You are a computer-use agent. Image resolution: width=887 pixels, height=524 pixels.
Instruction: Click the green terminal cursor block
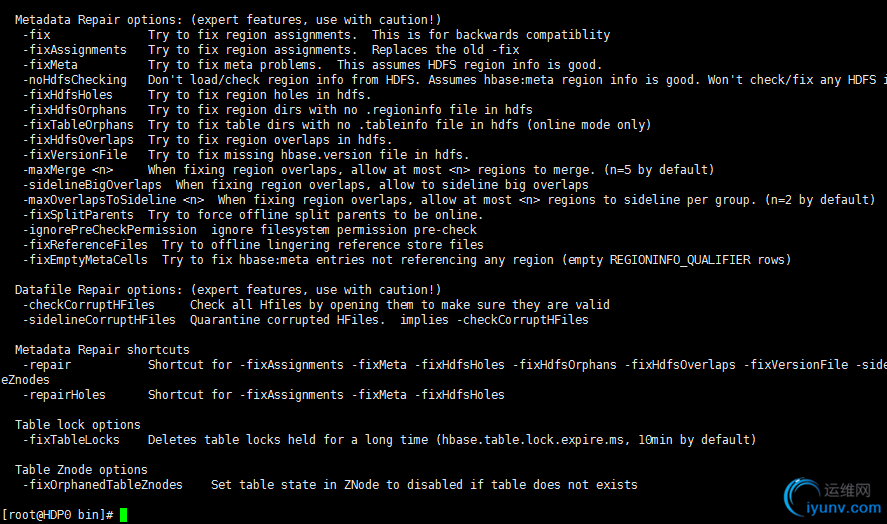123,515
